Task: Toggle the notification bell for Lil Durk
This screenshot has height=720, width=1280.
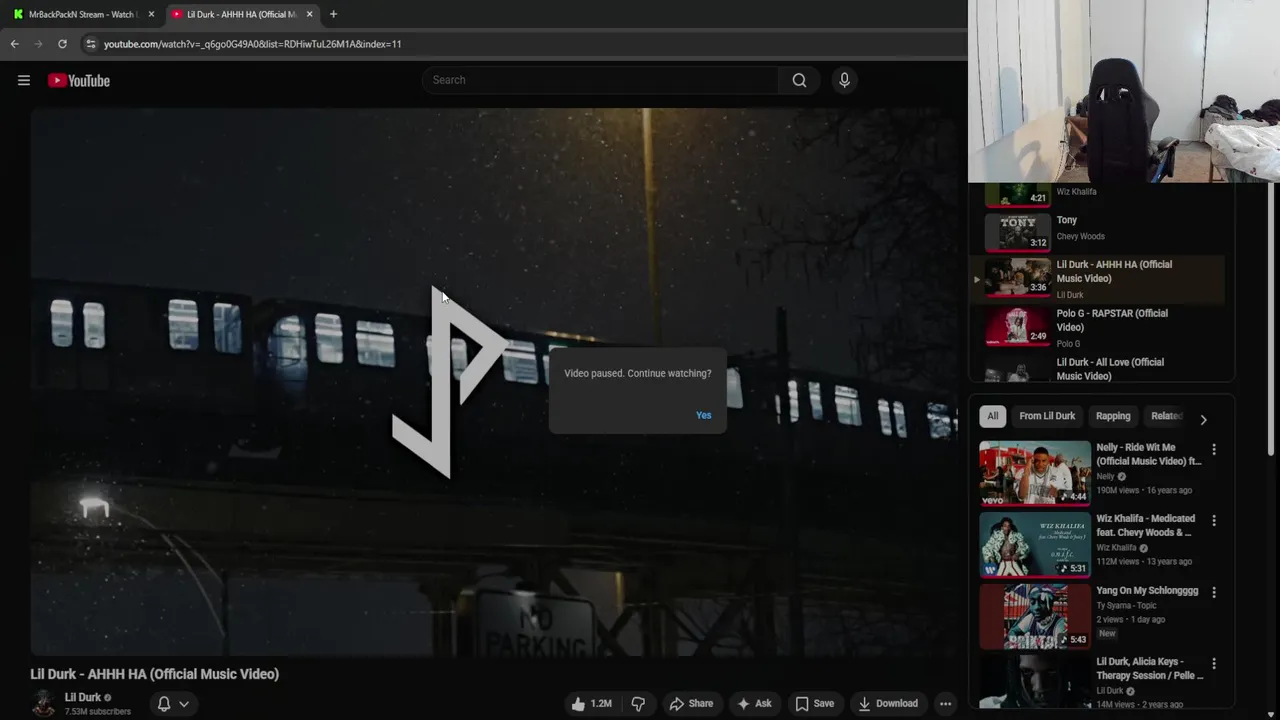Action: point(164,704)
